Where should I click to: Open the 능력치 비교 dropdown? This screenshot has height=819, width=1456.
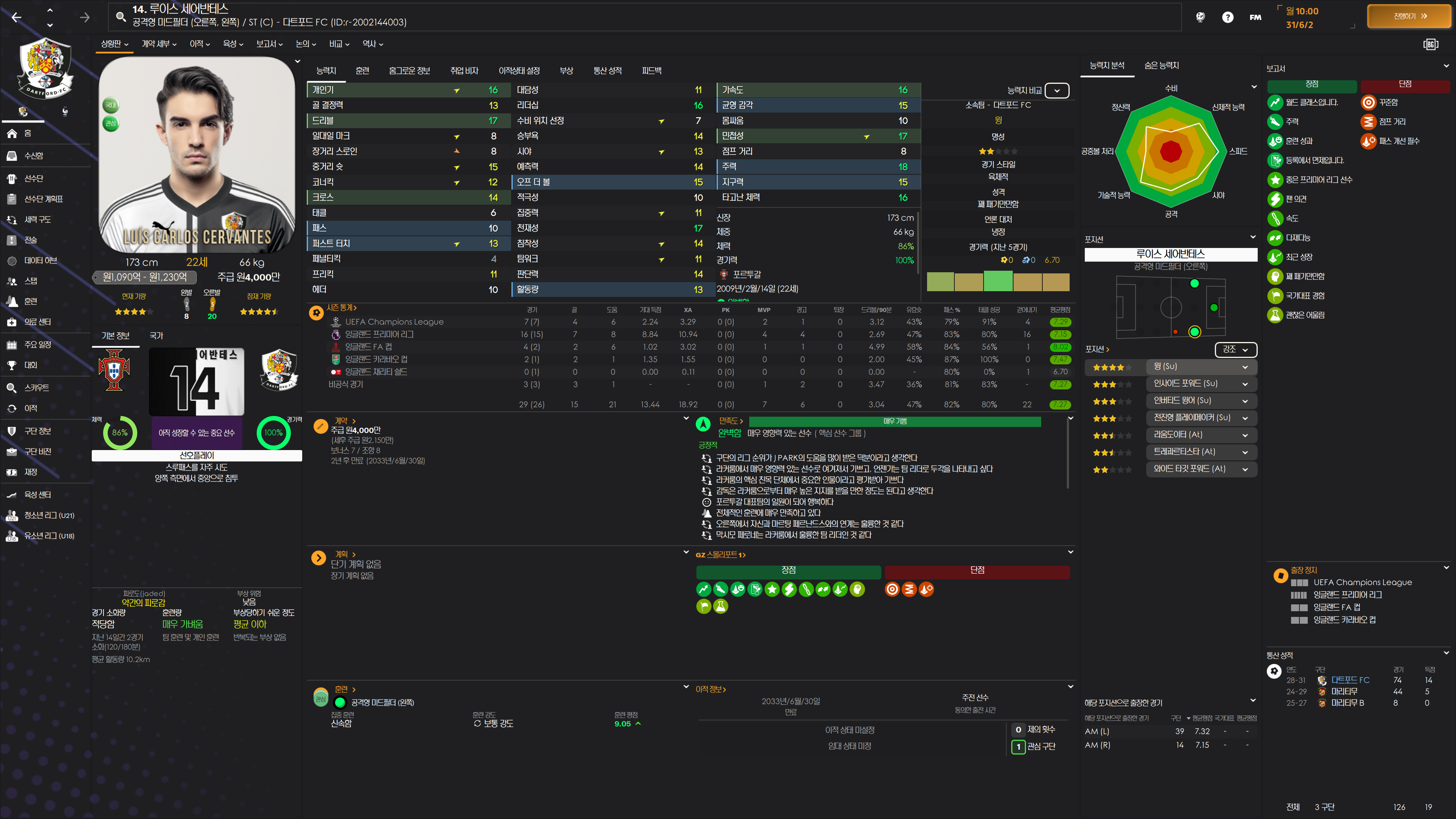point(1056,91)
